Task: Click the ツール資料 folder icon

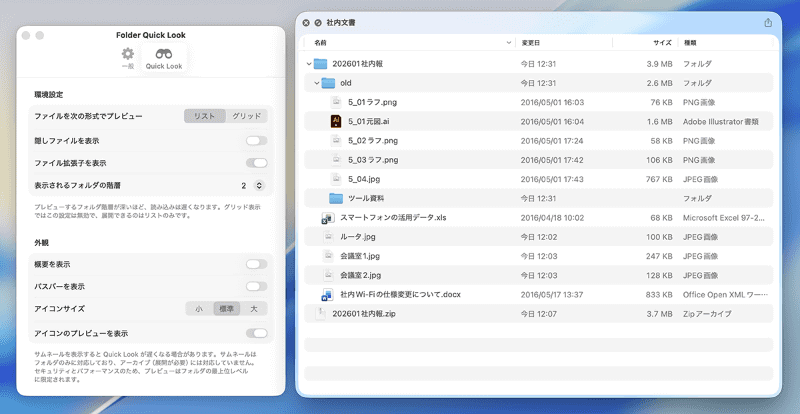Action: tap(336, 198)
